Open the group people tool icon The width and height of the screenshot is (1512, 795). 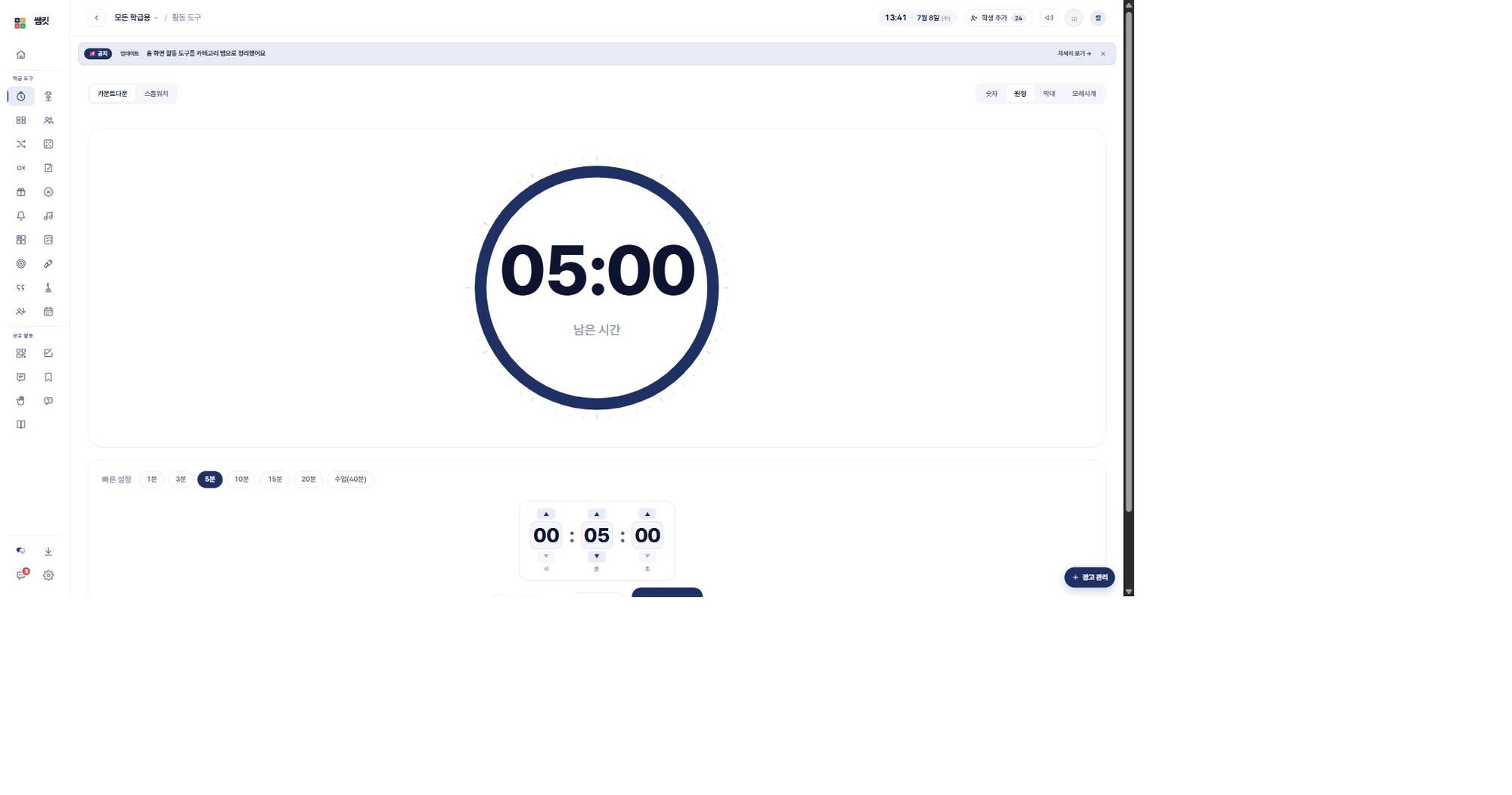click(48, 120)
